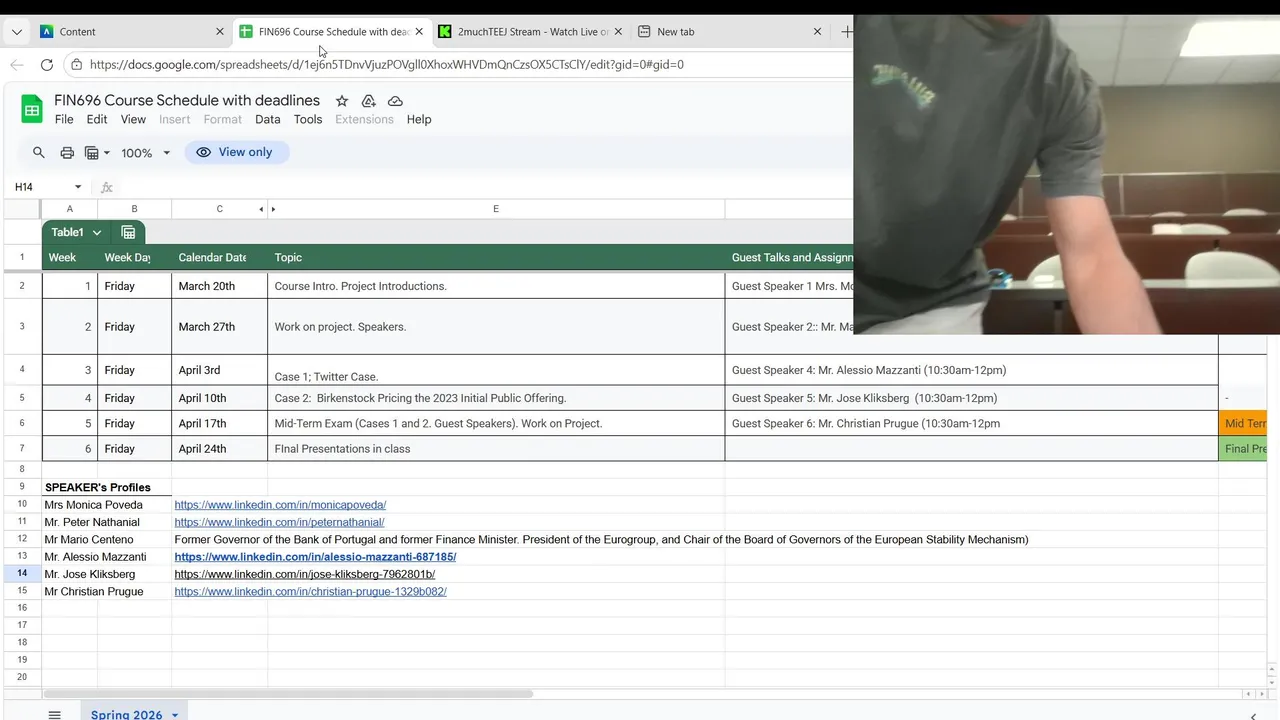This screenshot has height=720, width=1280.
Task: Expand the Table1 name dropdown
Action: 97,232
